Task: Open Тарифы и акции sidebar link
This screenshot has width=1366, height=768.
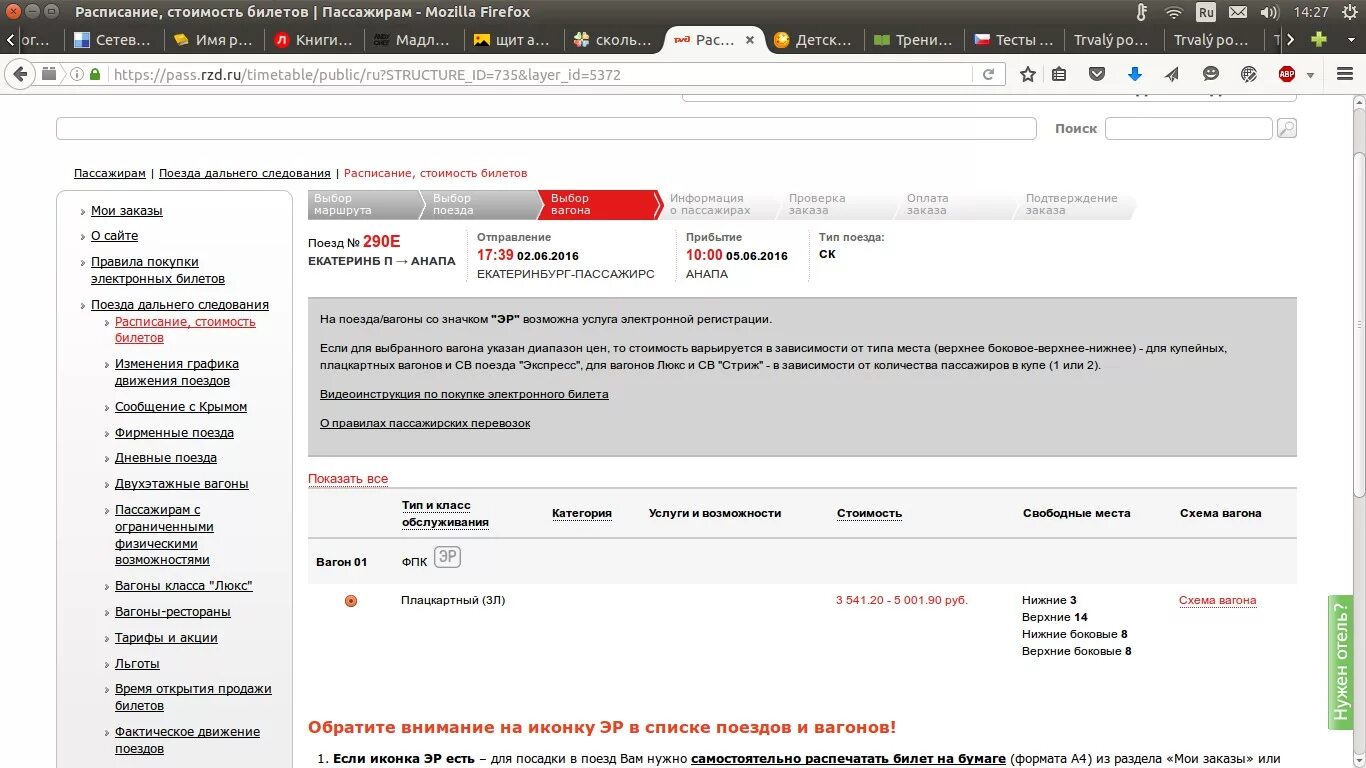Action: (166, 638)
